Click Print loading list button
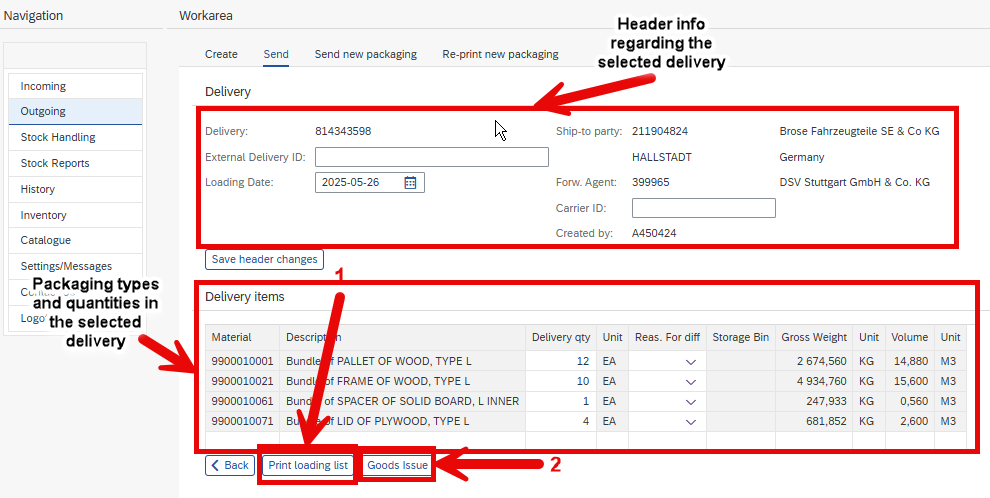990x498 pixels. [x=308, y=465]
